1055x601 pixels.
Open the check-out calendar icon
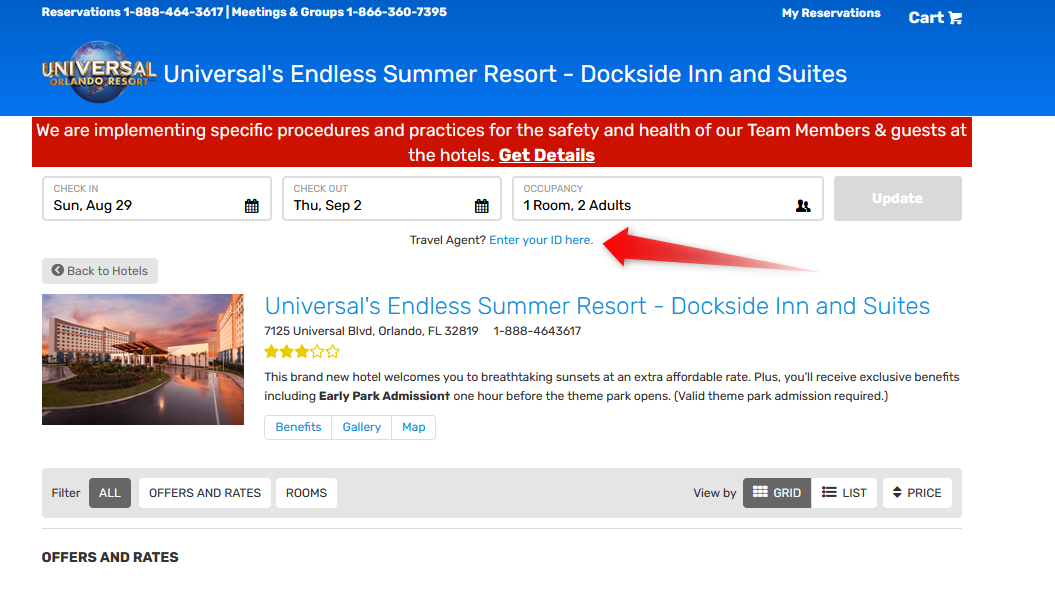coord(482,206)
